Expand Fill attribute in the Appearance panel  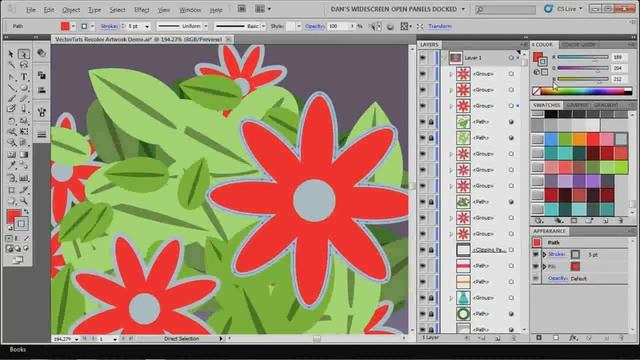[544, 267]
